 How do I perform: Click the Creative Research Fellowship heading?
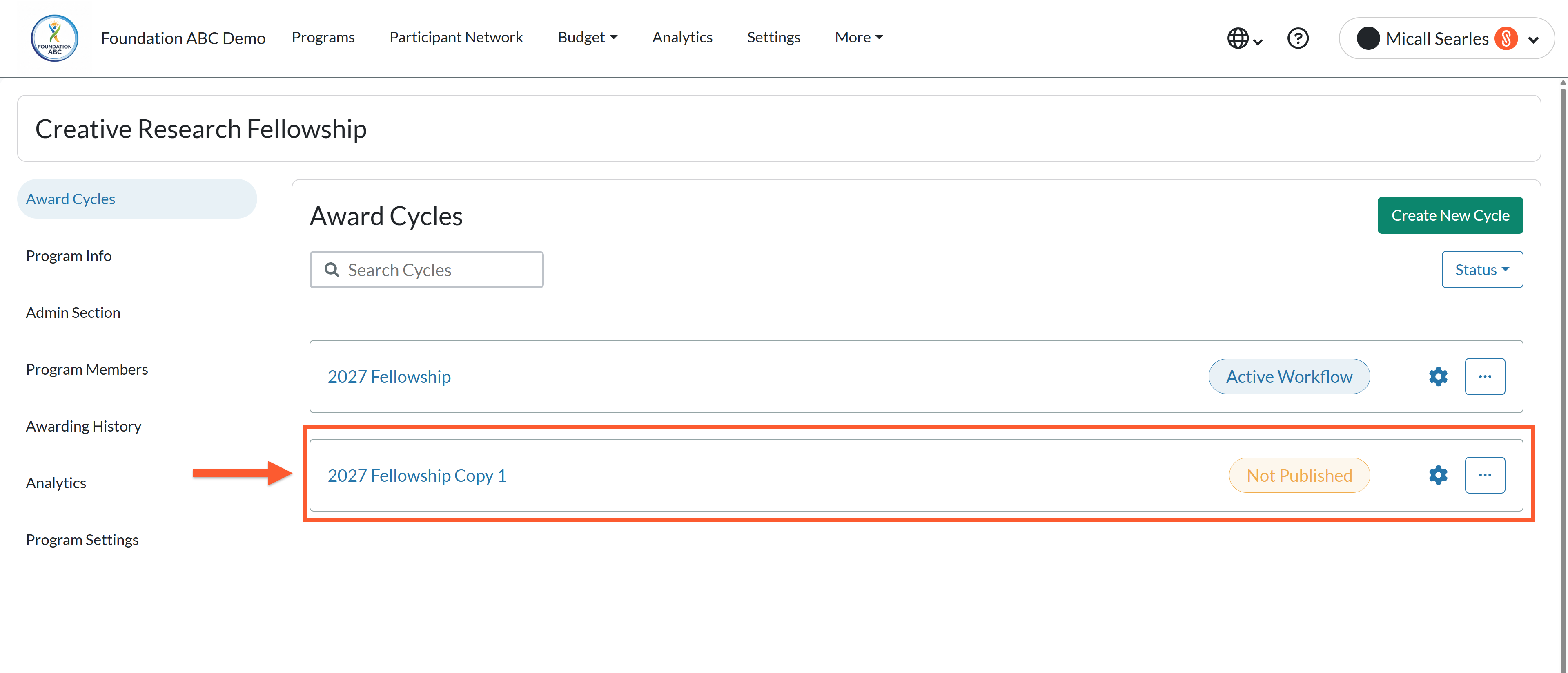[x=201, y=128]
